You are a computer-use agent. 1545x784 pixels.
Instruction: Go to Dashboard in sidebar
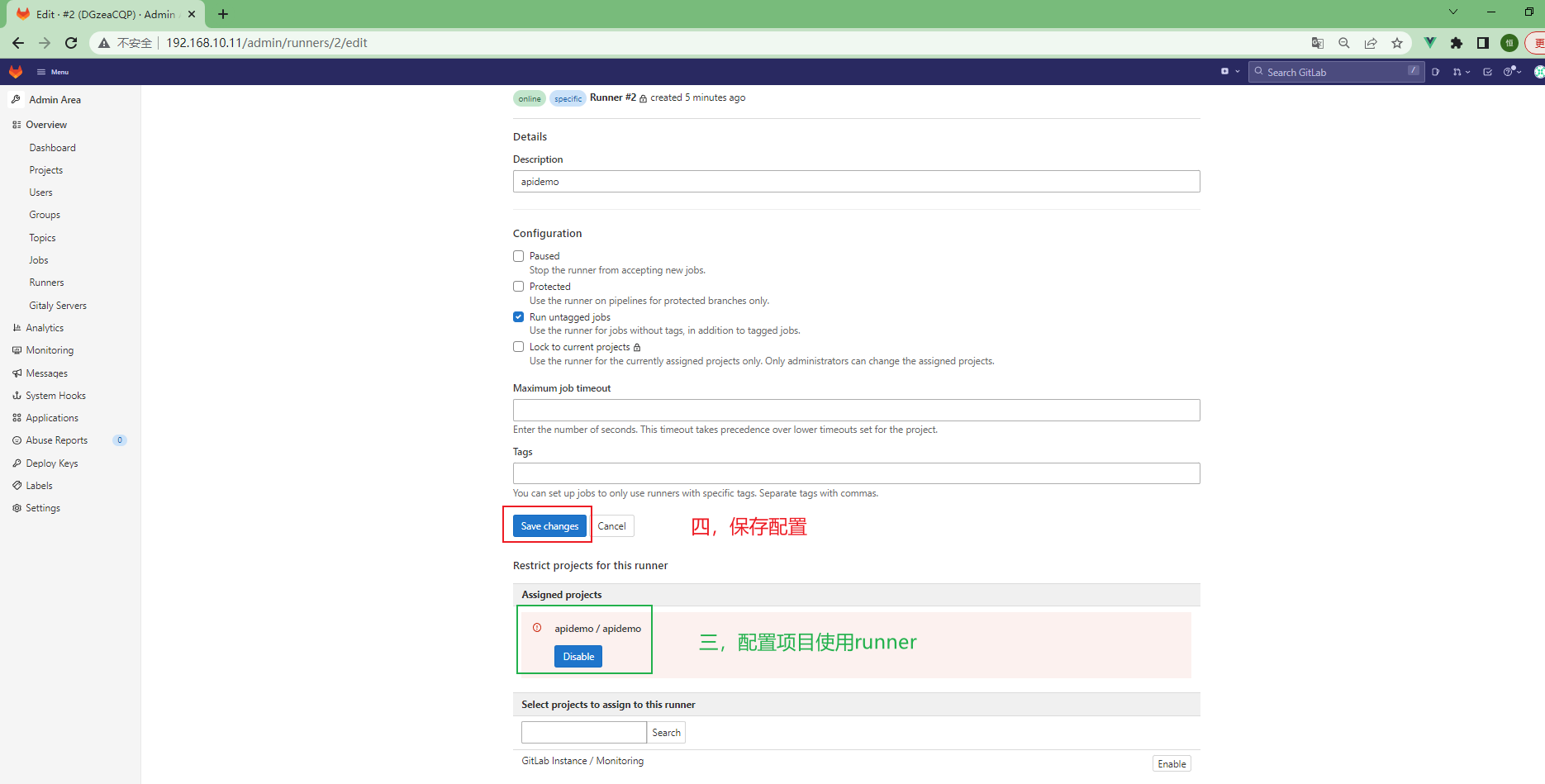(x=53, y=148)
